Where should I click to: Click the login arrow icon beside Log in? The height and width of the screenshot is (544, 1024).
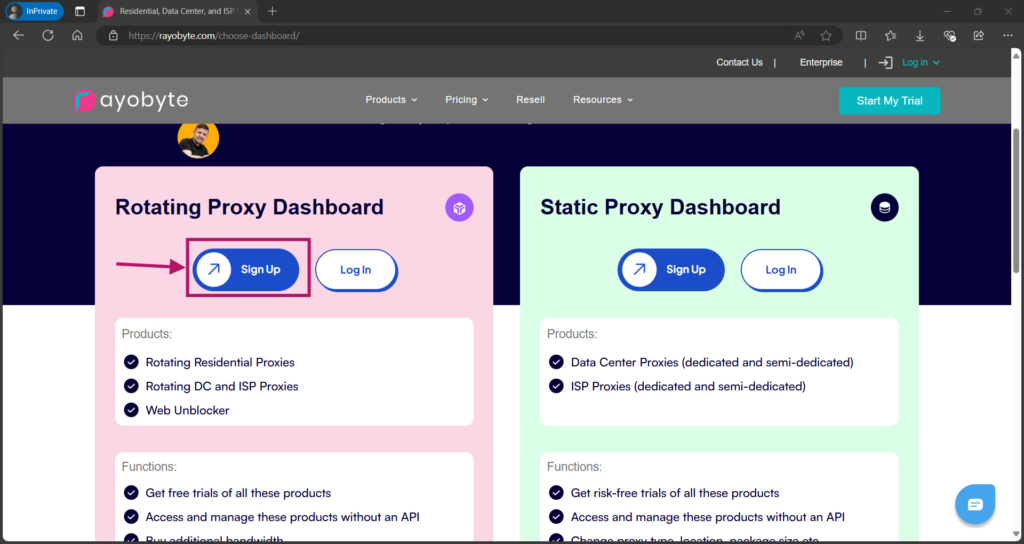tap(886, 63)
